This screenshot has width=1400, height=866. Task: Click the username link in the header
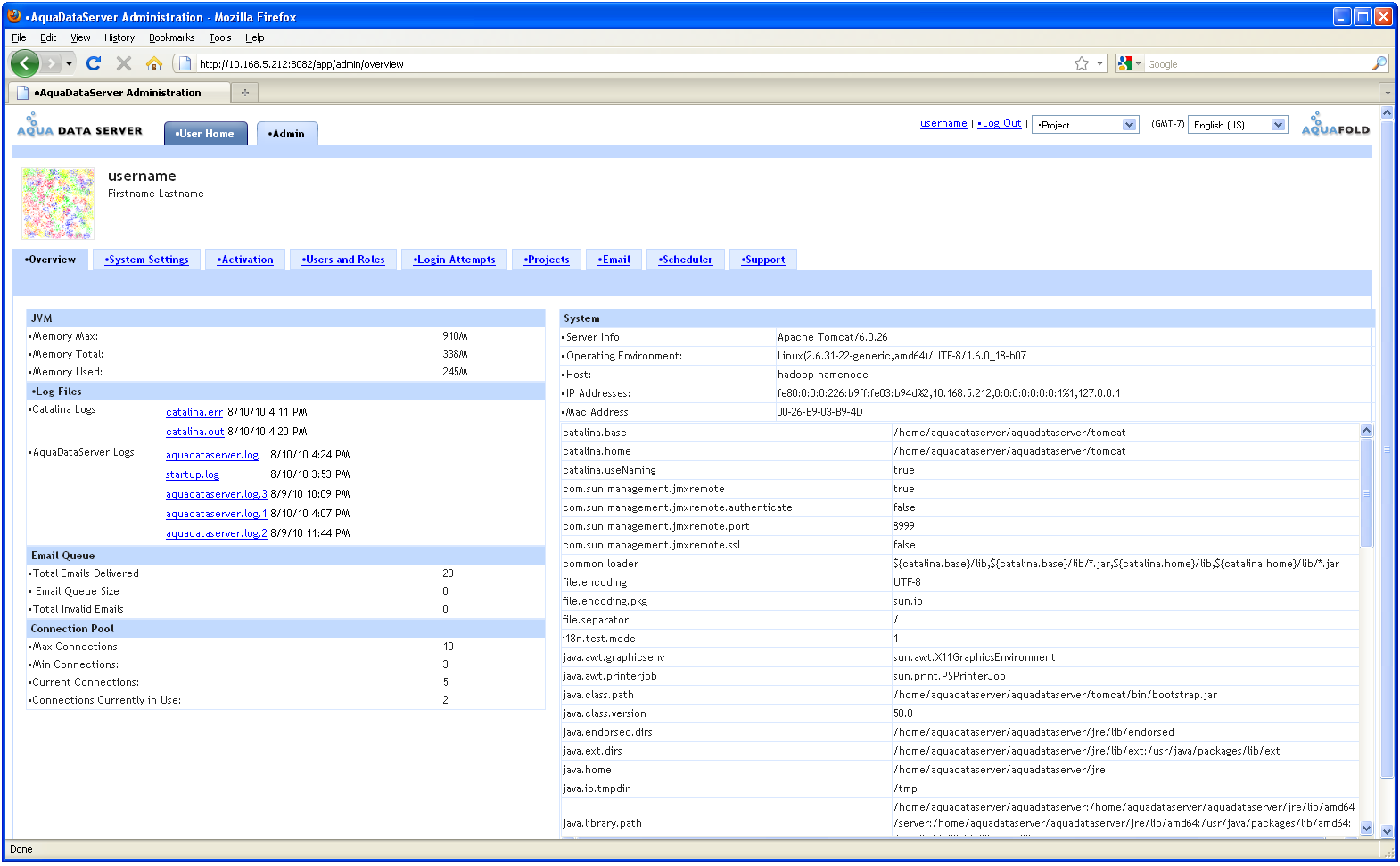pos(943,123)
